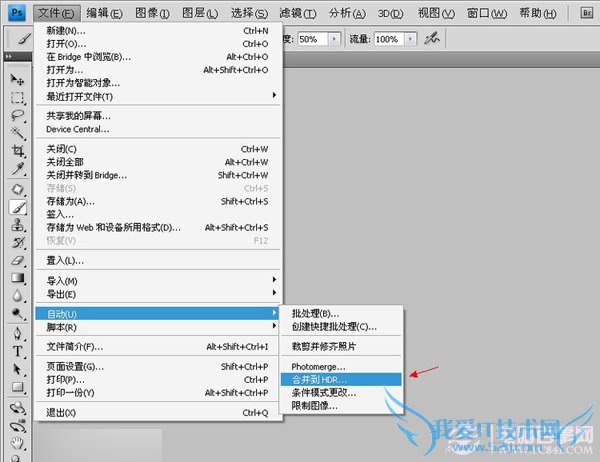Select the Brush tool in toolbox
This screenshot has height=462, width=600.
(17, 207)
